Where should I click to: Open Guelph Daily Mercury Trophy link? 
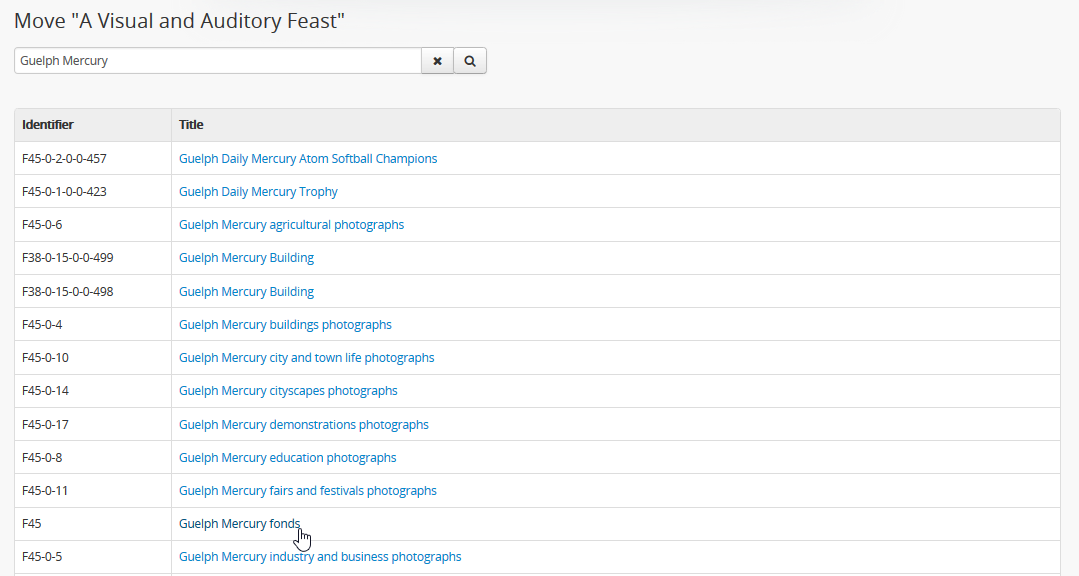click(x=258, y=192)
